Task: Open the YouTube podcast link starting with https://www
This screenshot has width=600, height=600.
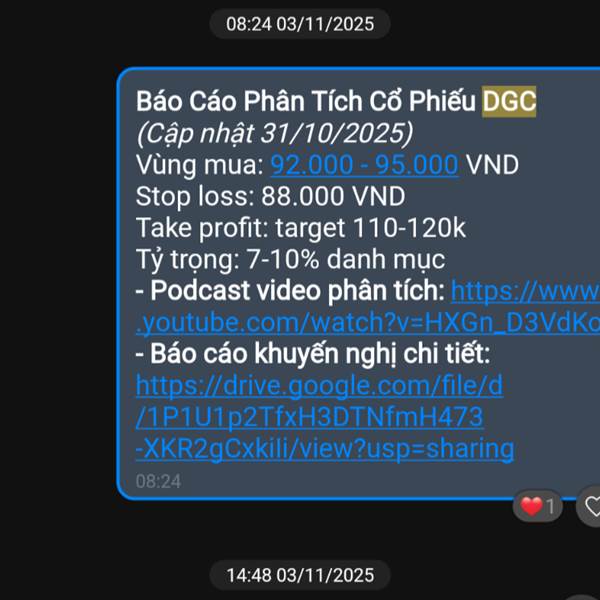Action: (525, 291)
